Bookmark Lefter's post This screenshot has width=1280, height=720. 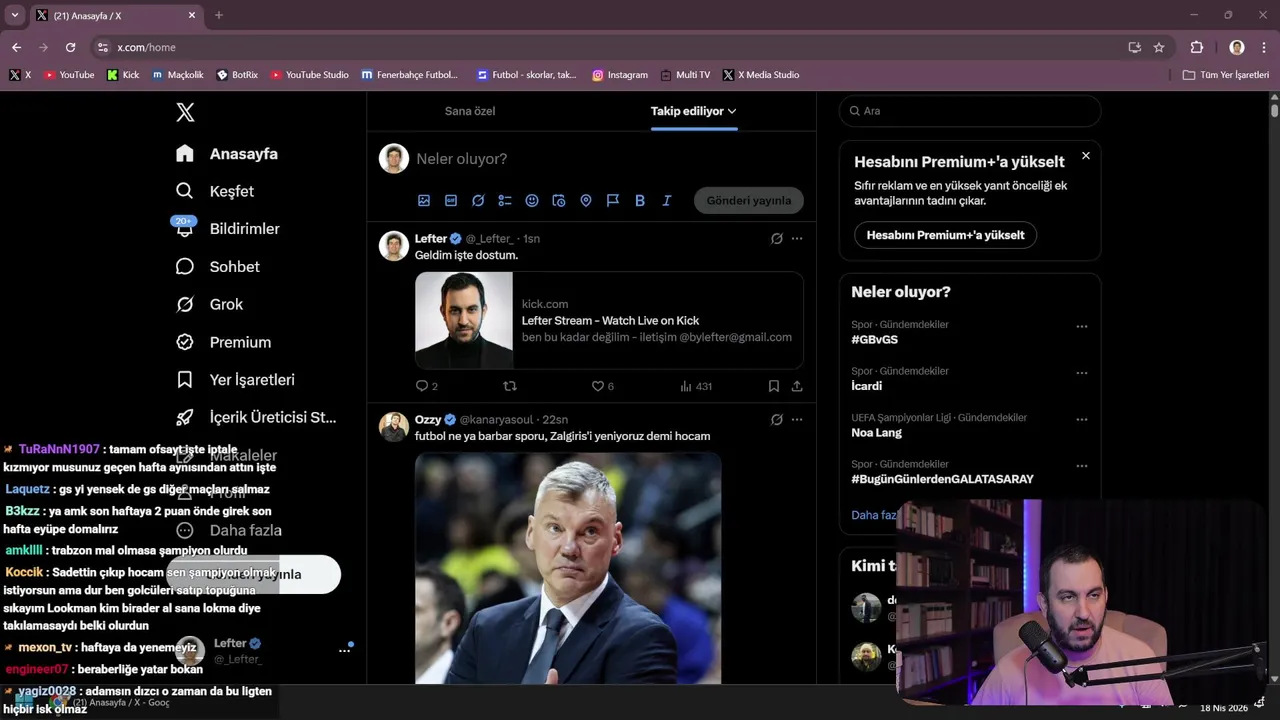pos(774,386)
